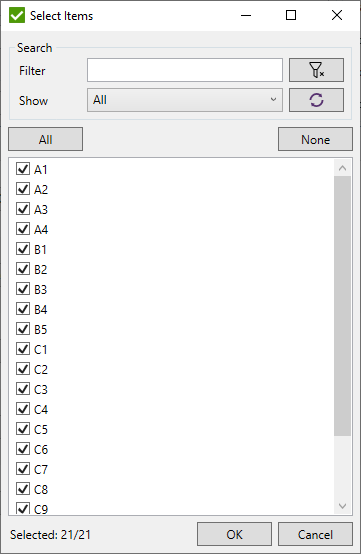Click the All selection button
Screen dimensions: 361x554
pos(46,139)
